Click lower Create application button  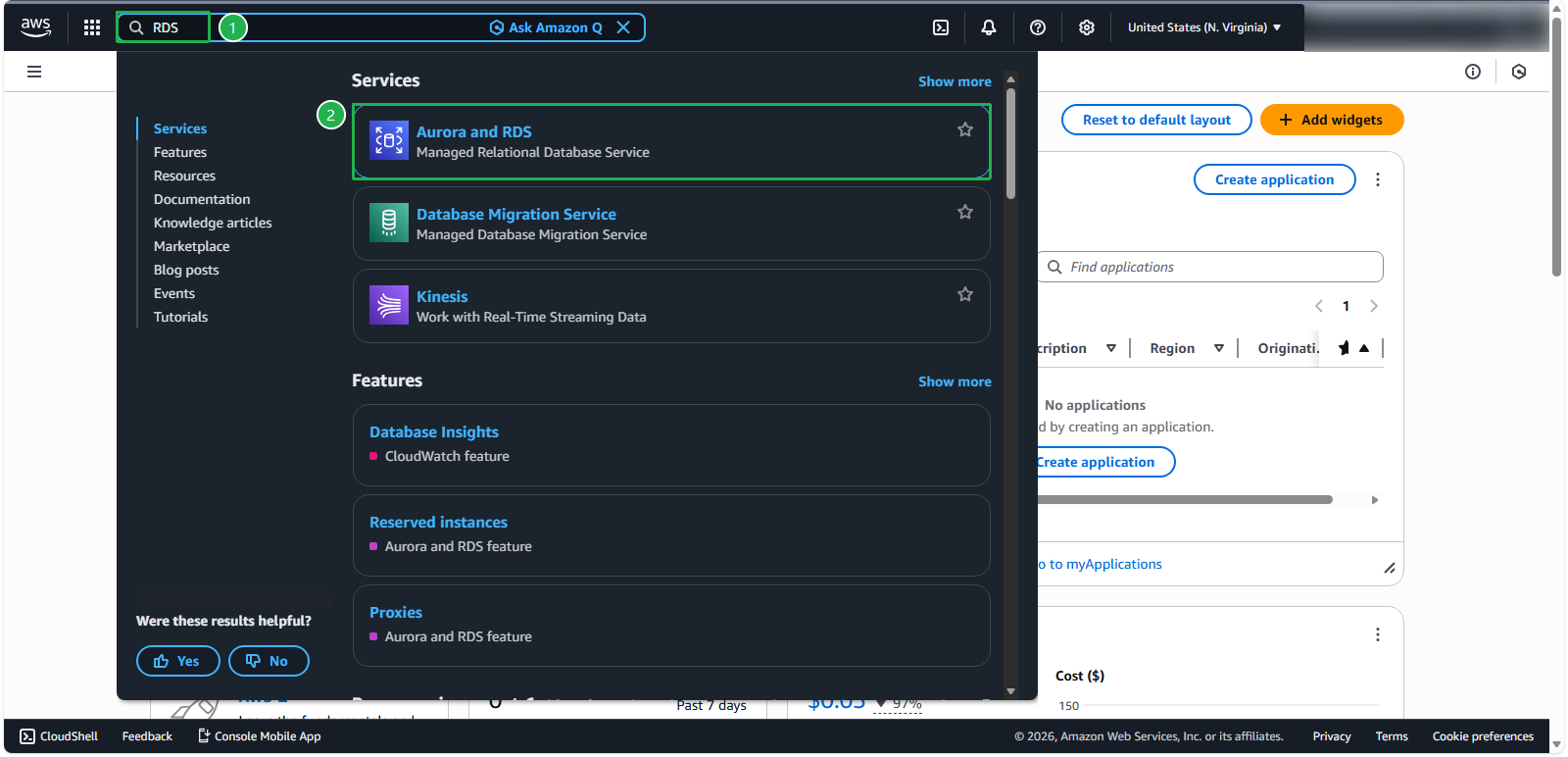pyautogui.click(x=1105, y=462)
